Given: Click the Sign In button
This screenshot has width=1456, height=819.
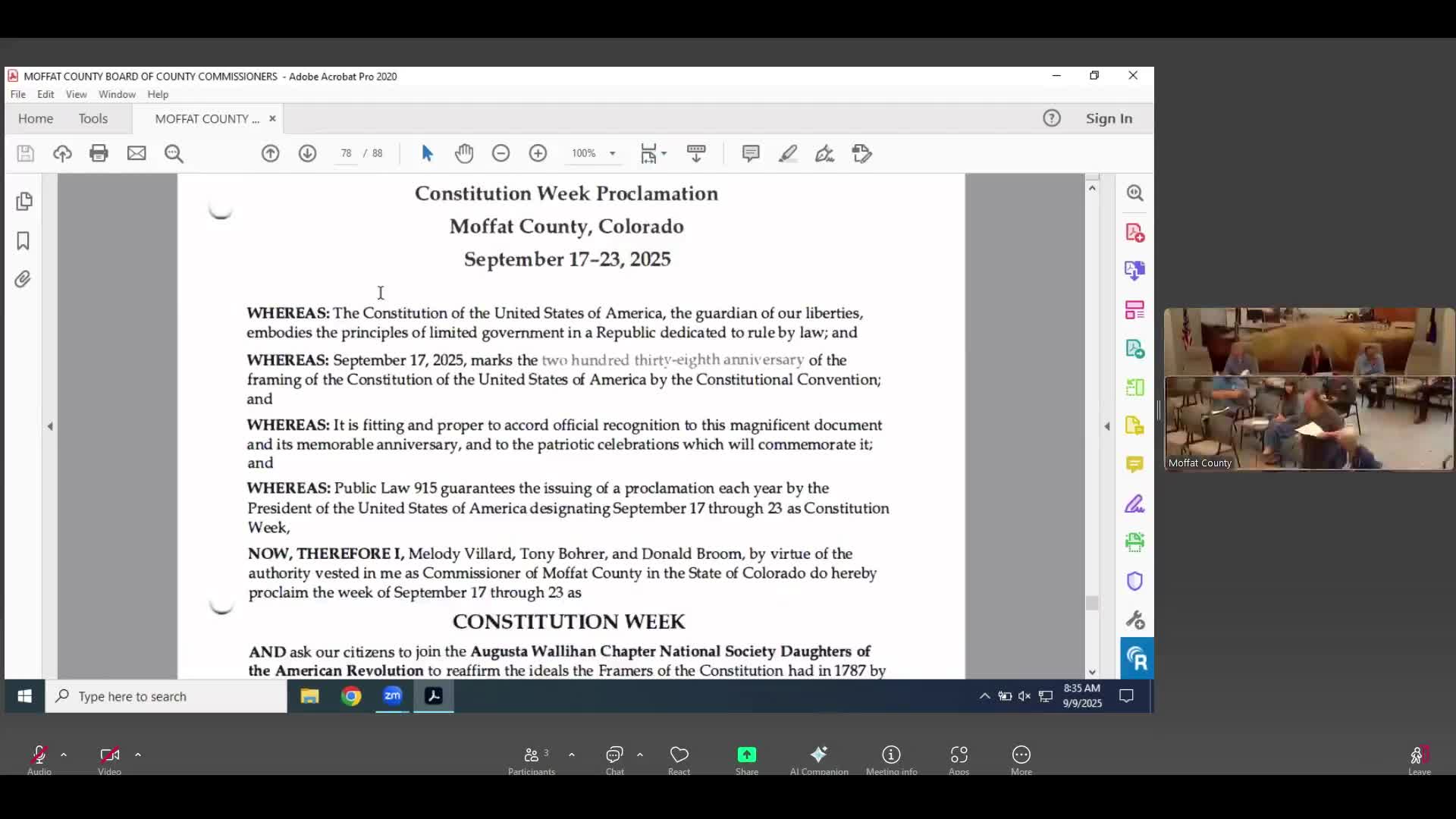Looking at the screenshot, I should [1109, 118].
